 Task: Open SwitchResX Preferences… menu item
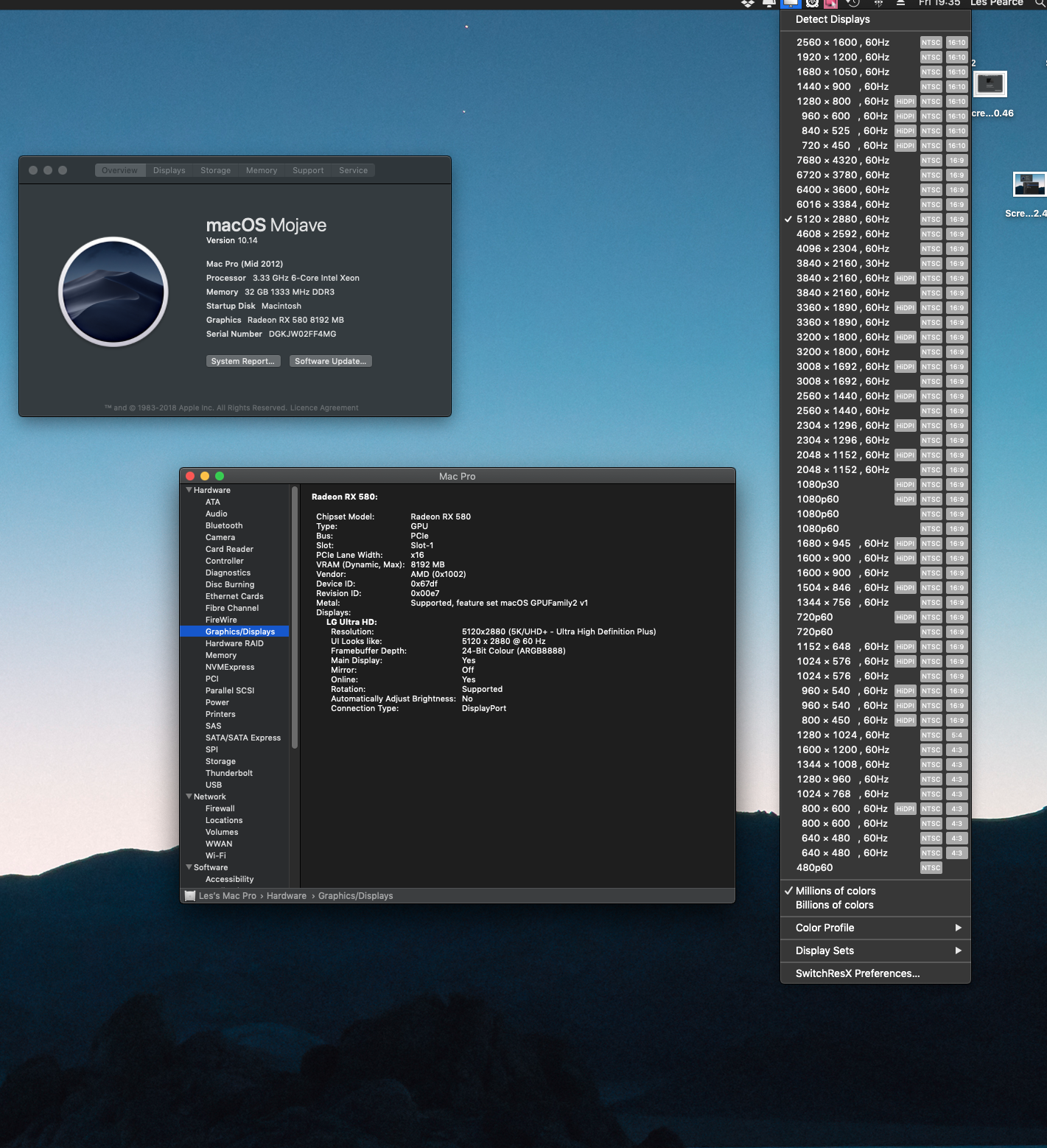tap(875, 973)
